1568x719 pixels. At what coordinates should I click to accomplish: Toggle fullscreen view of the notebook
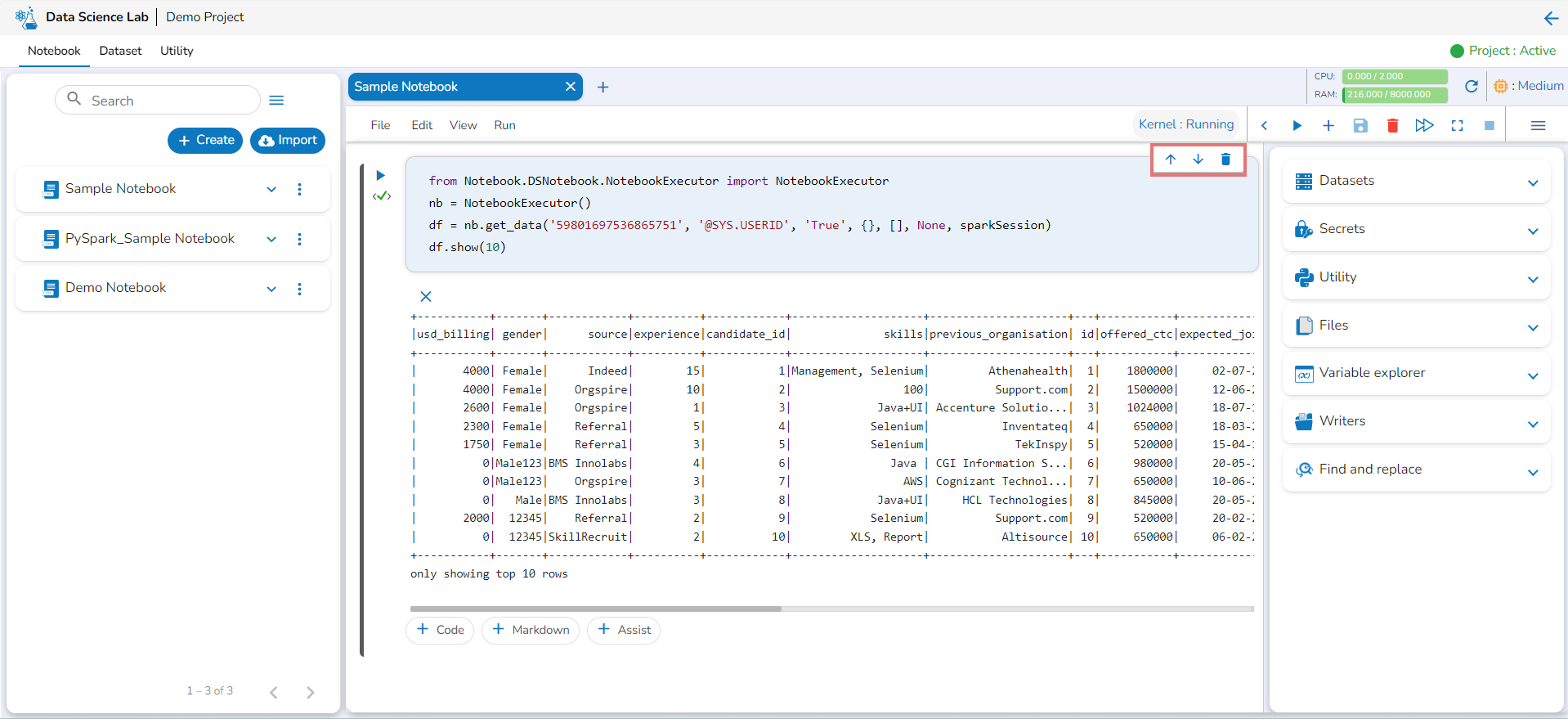click(1457, 125)
